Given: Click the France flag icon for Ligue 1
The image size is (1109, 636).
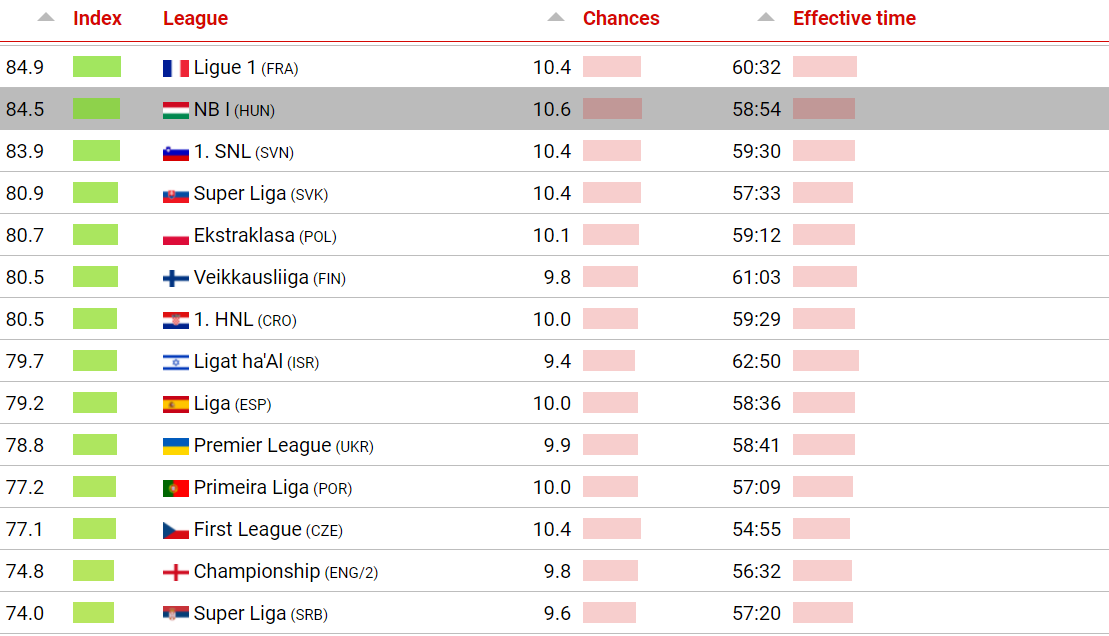Looking at the screenshot, I should pos(175,68).
